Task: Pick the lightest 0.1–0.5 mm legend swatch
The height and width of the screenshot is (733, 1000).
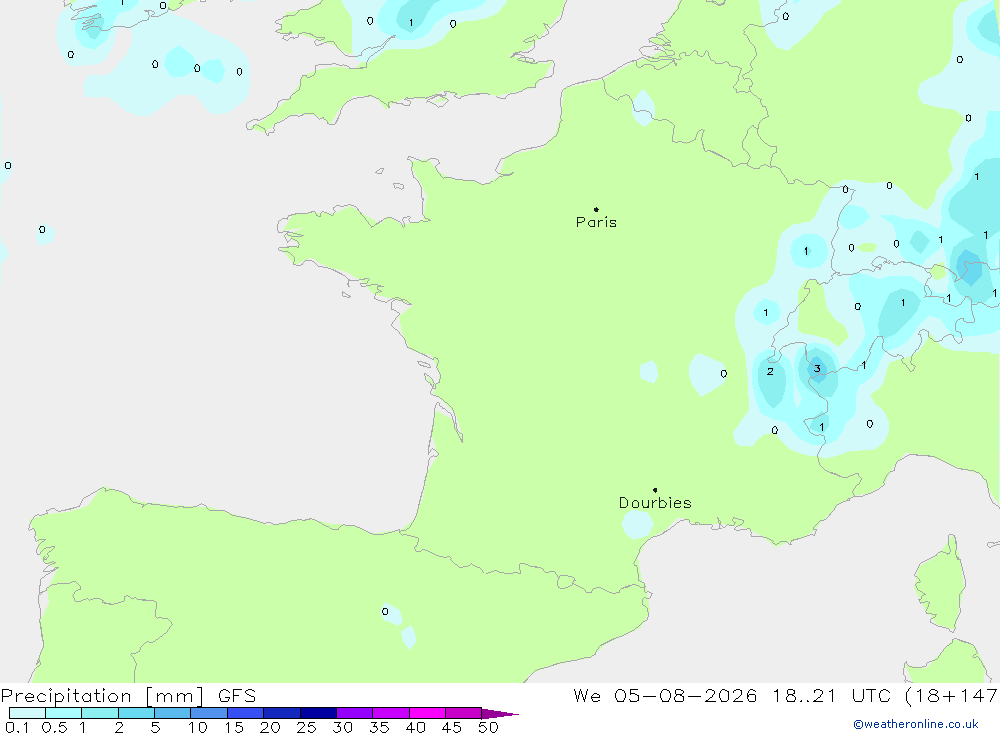Action: tap(27, 713)
